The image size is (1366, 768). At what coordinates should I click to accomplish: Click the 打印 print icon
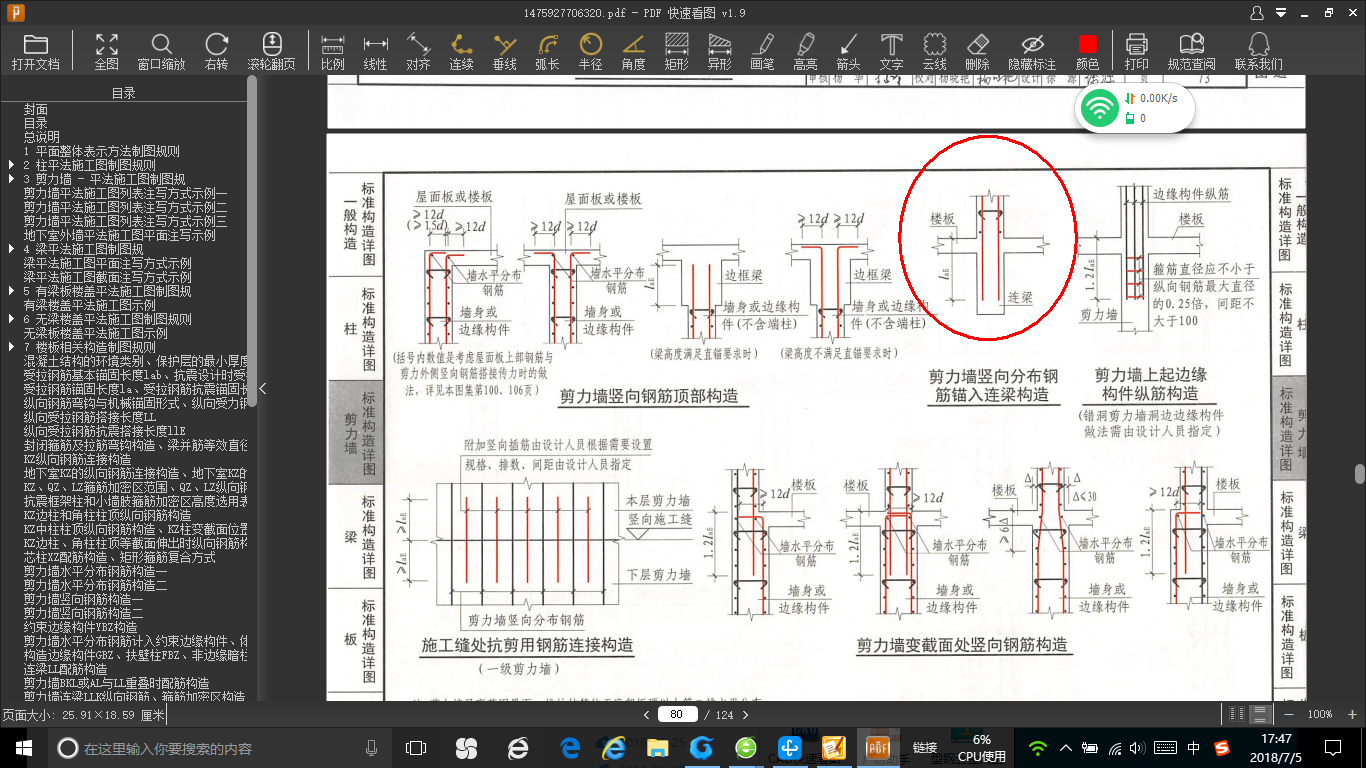(x=1137, y=52)
